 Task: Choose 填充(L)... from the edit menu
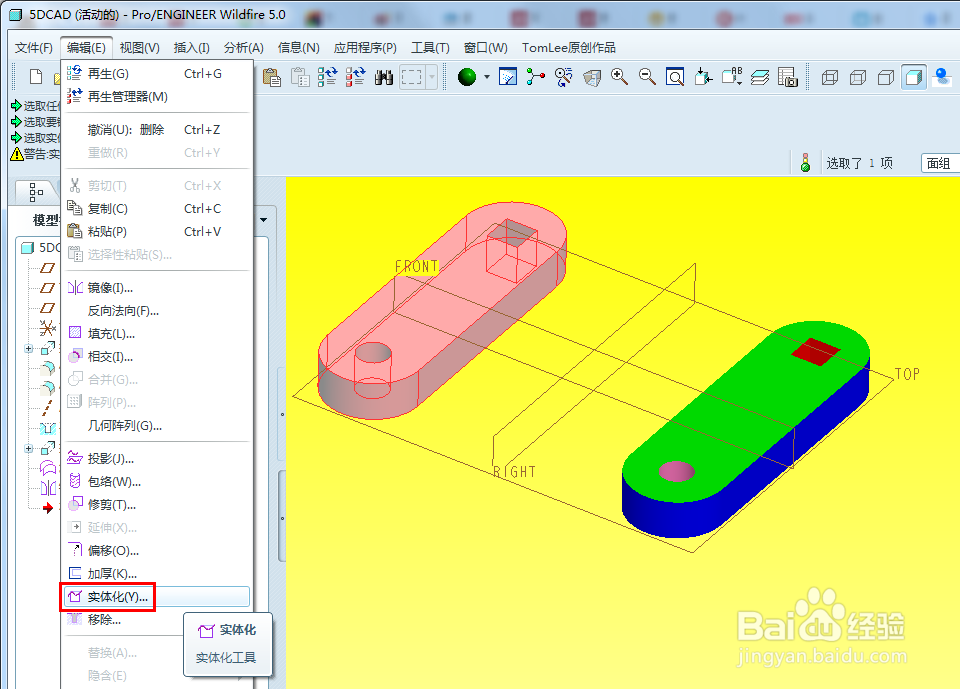[x=158, y=334]
